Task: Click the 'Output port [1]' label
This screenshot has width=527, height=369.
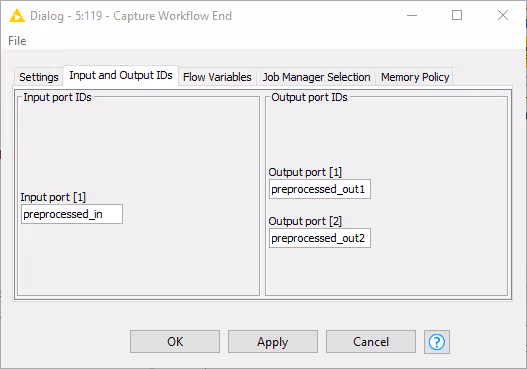Action: click(305, 172)
